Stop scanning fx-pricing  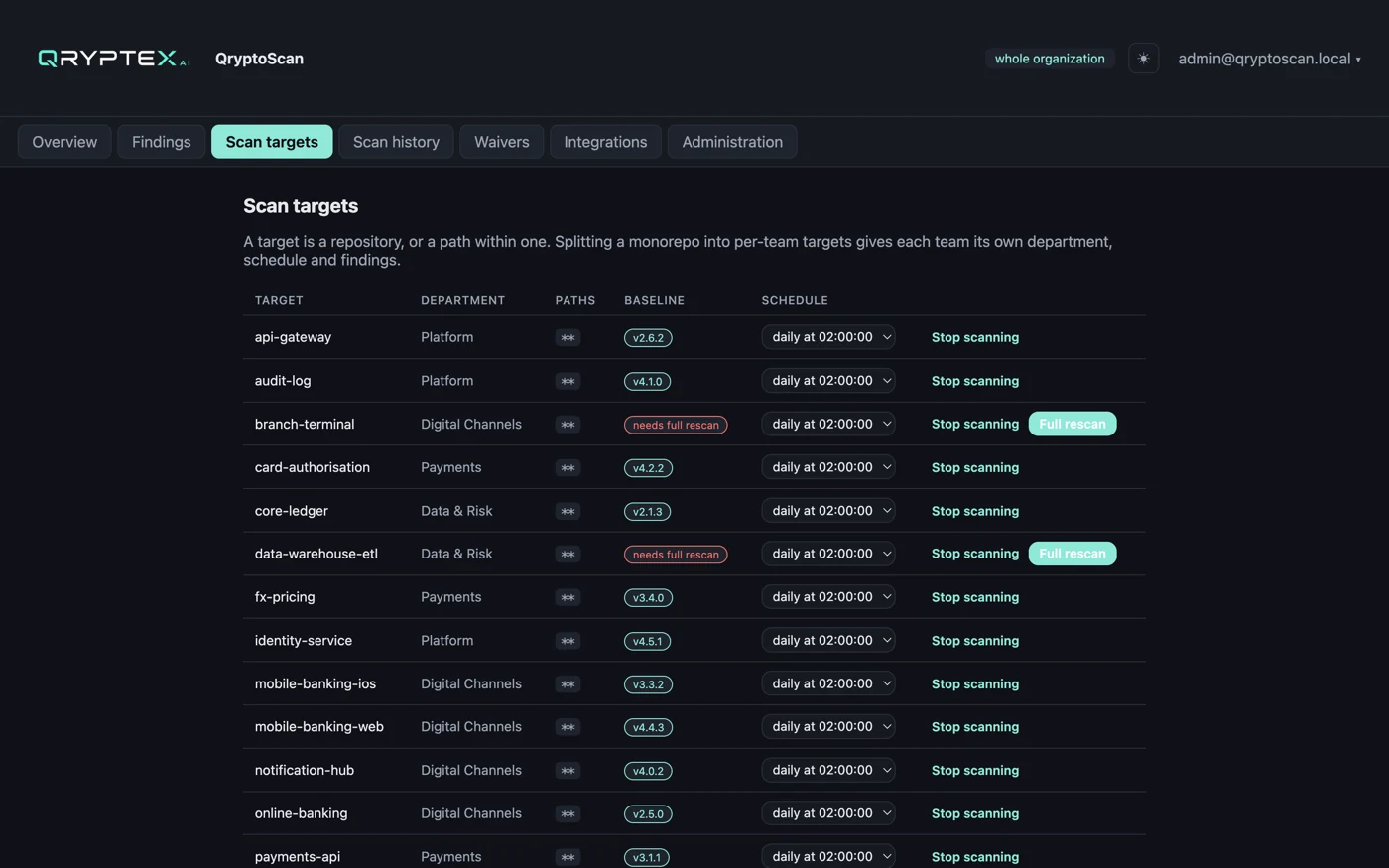(974, 597)
